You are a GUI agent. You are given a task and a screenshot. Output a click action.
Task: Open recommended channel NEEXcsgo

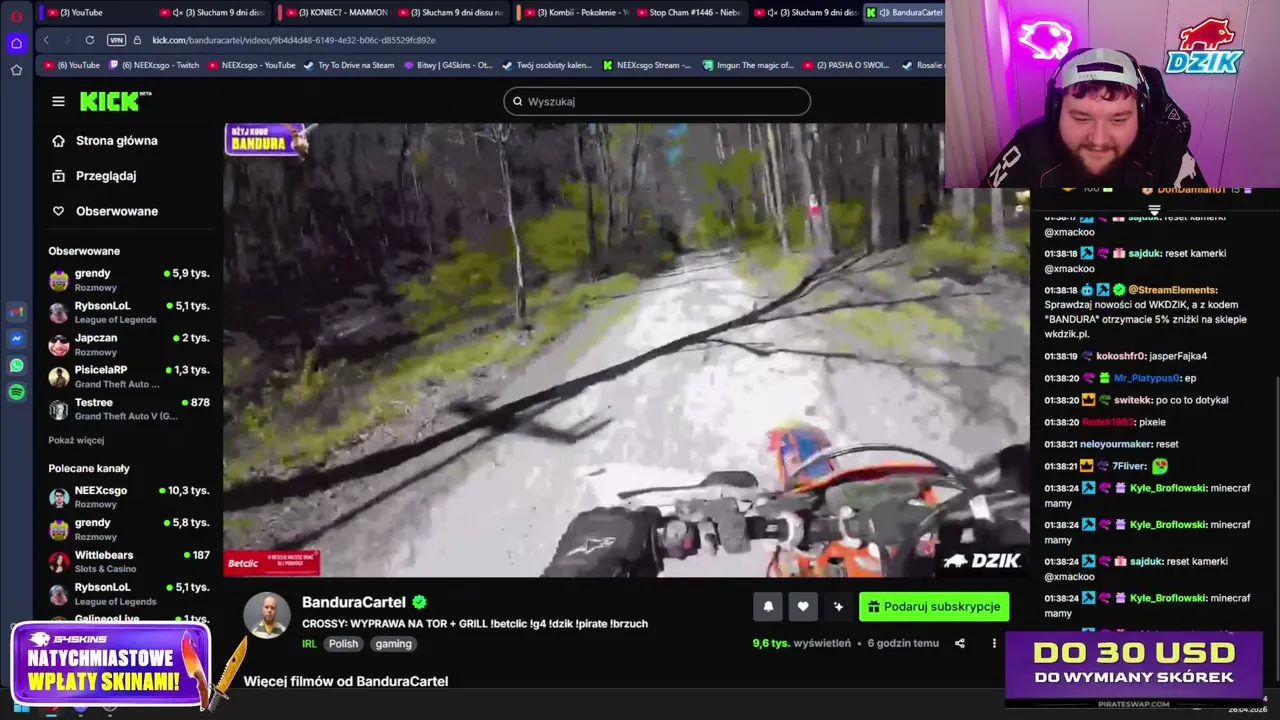129,496
